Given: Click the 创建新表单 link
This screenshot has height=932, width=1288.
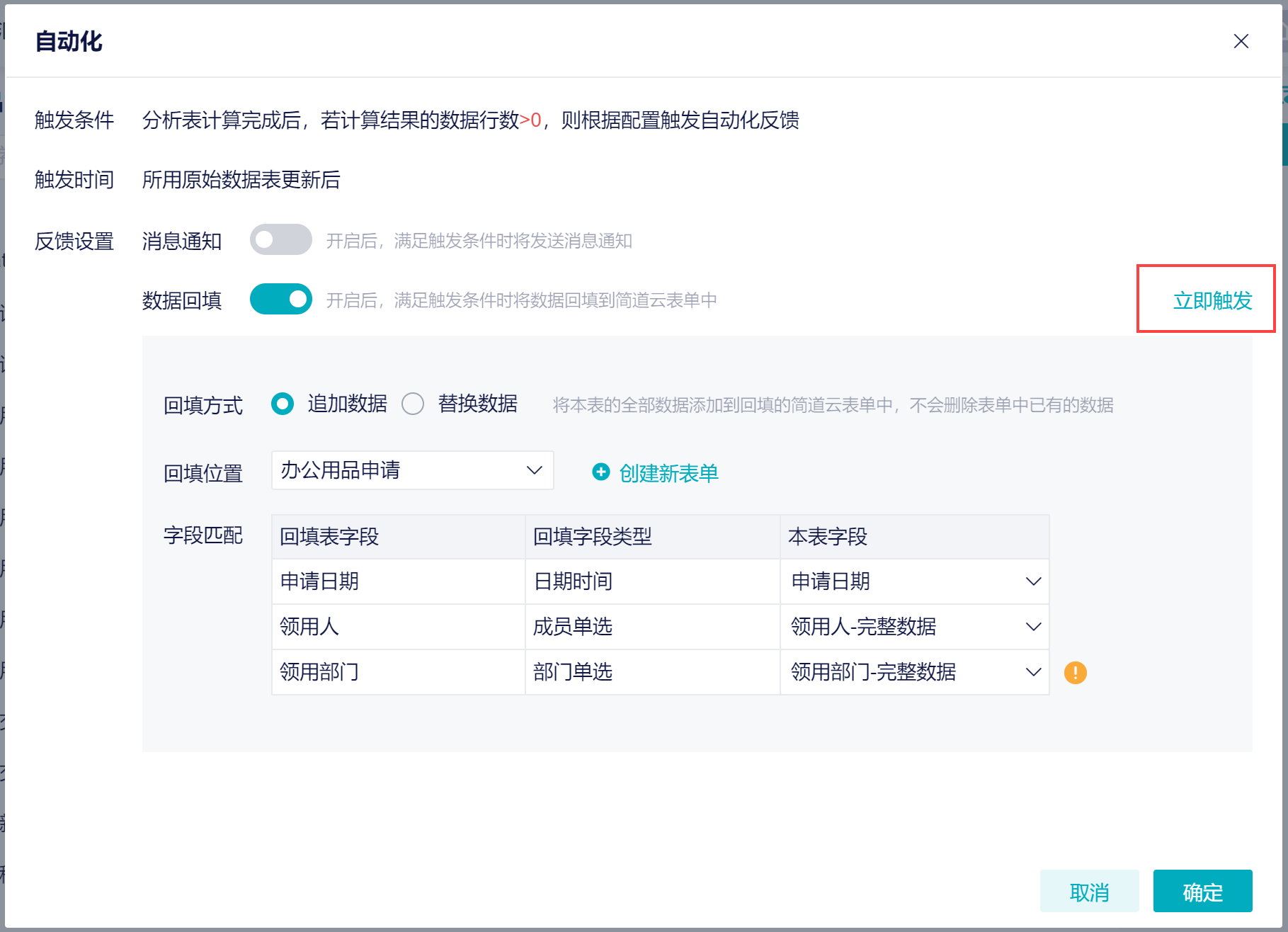Looking at the screenshot, I should 668,473.
